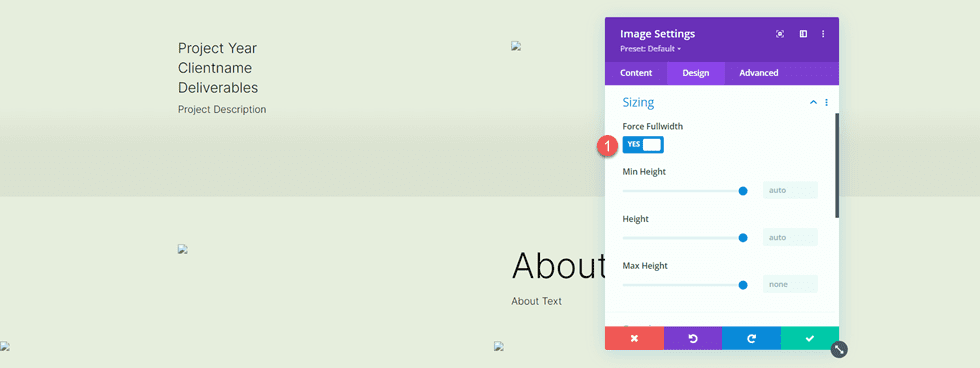Click the Clientname text
Image resolution: width=980 pixels, height=368 pixels.
(x=215, y=67)
